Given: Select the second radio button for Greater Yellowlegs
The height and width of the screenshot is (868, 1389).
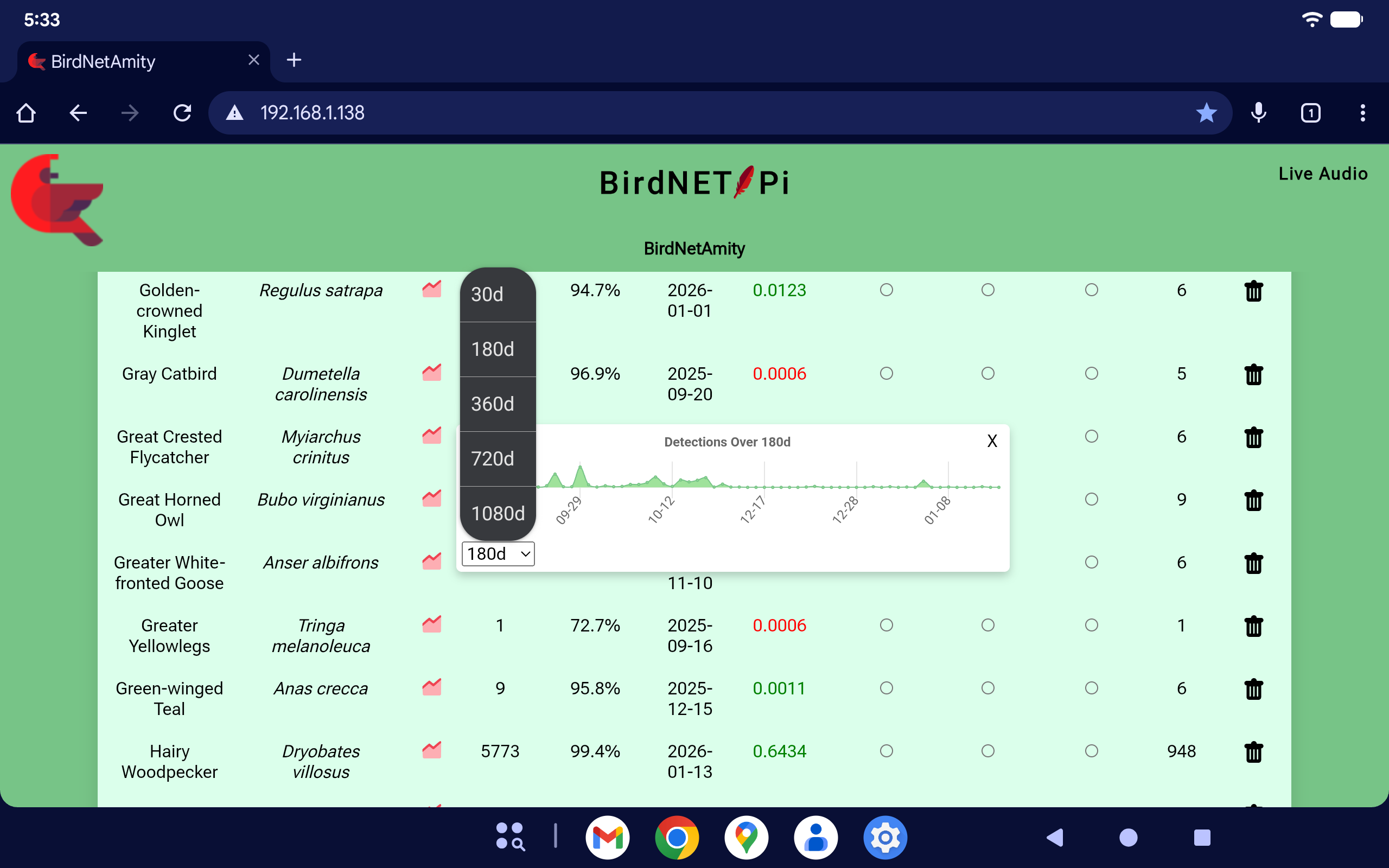Looking at the screenshot, I should tap(987, 624).
